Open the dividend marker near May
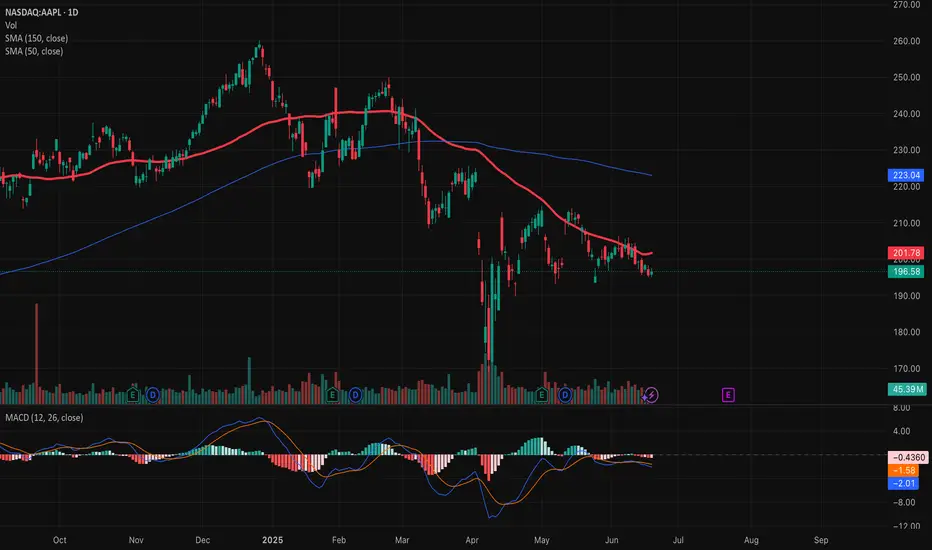Image resolution: width=932 pixels, height=550 pixels. [565, 395]
